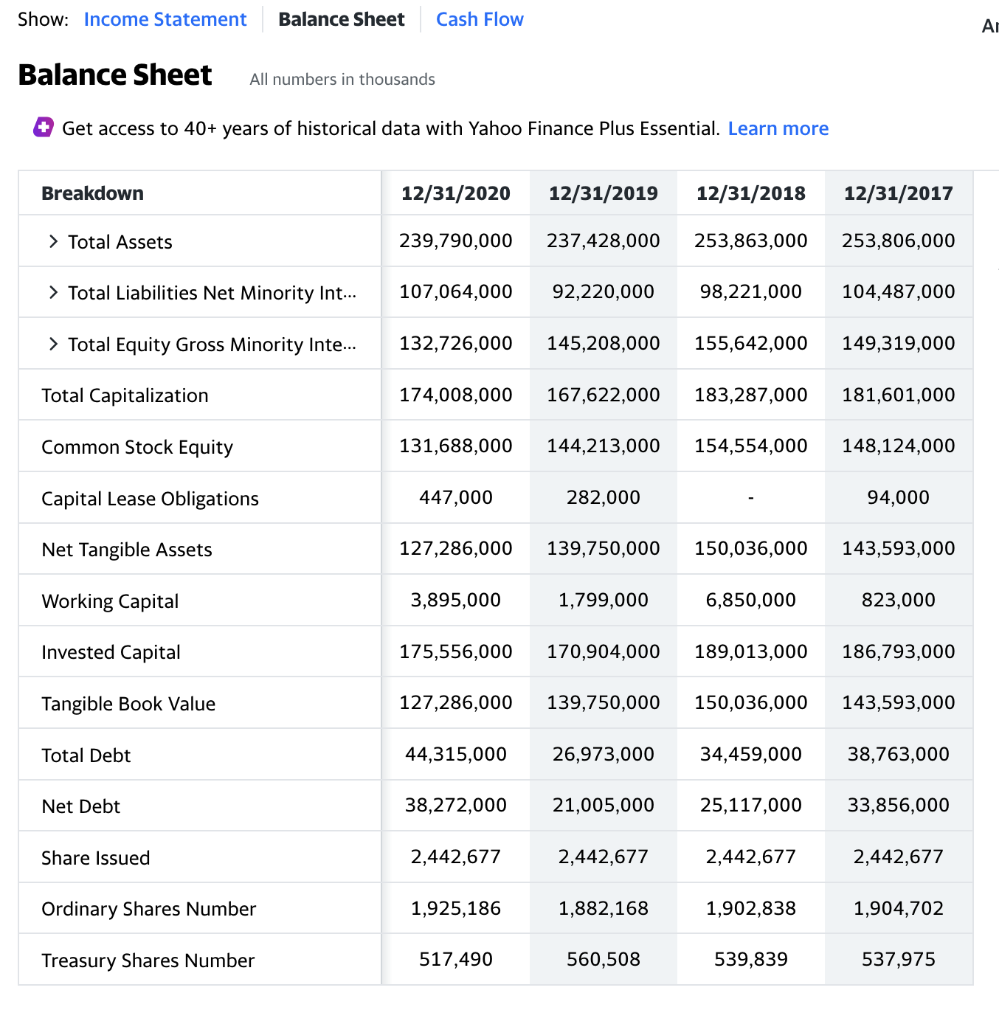Select the 12/31/2018 column header
Image resolution: width=999 pixels, height=1024 pixels.
[x=751, y=193]
